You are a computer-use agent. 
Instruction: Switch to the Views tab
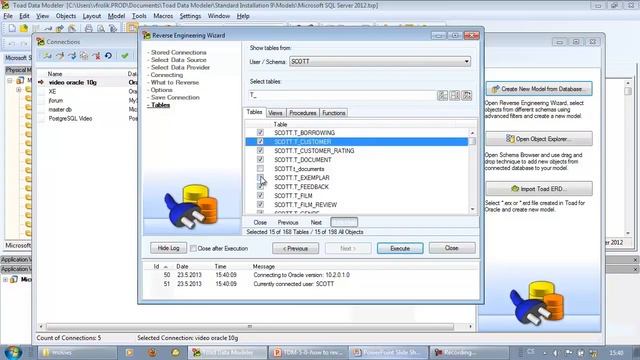(x=275, y=113)
